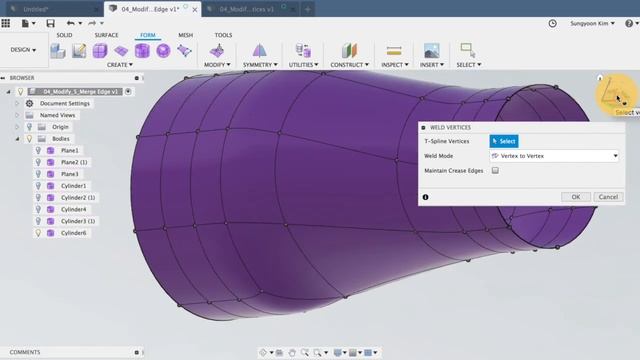Toggle visibility of Plane3 body

(38, 174)
